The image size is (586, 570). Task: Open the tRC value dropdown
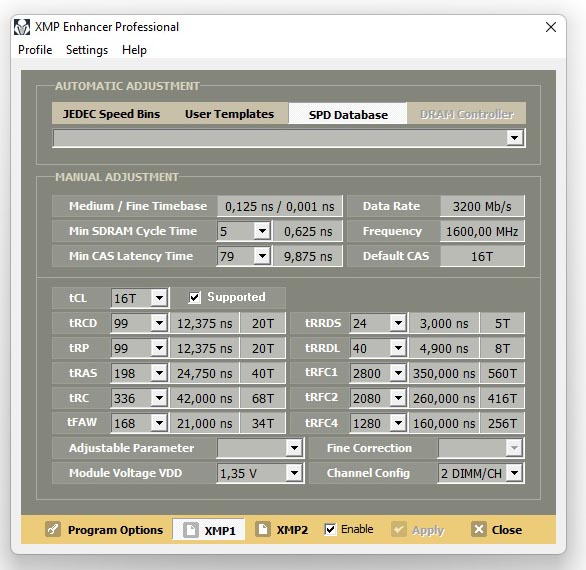coord(159,398)
